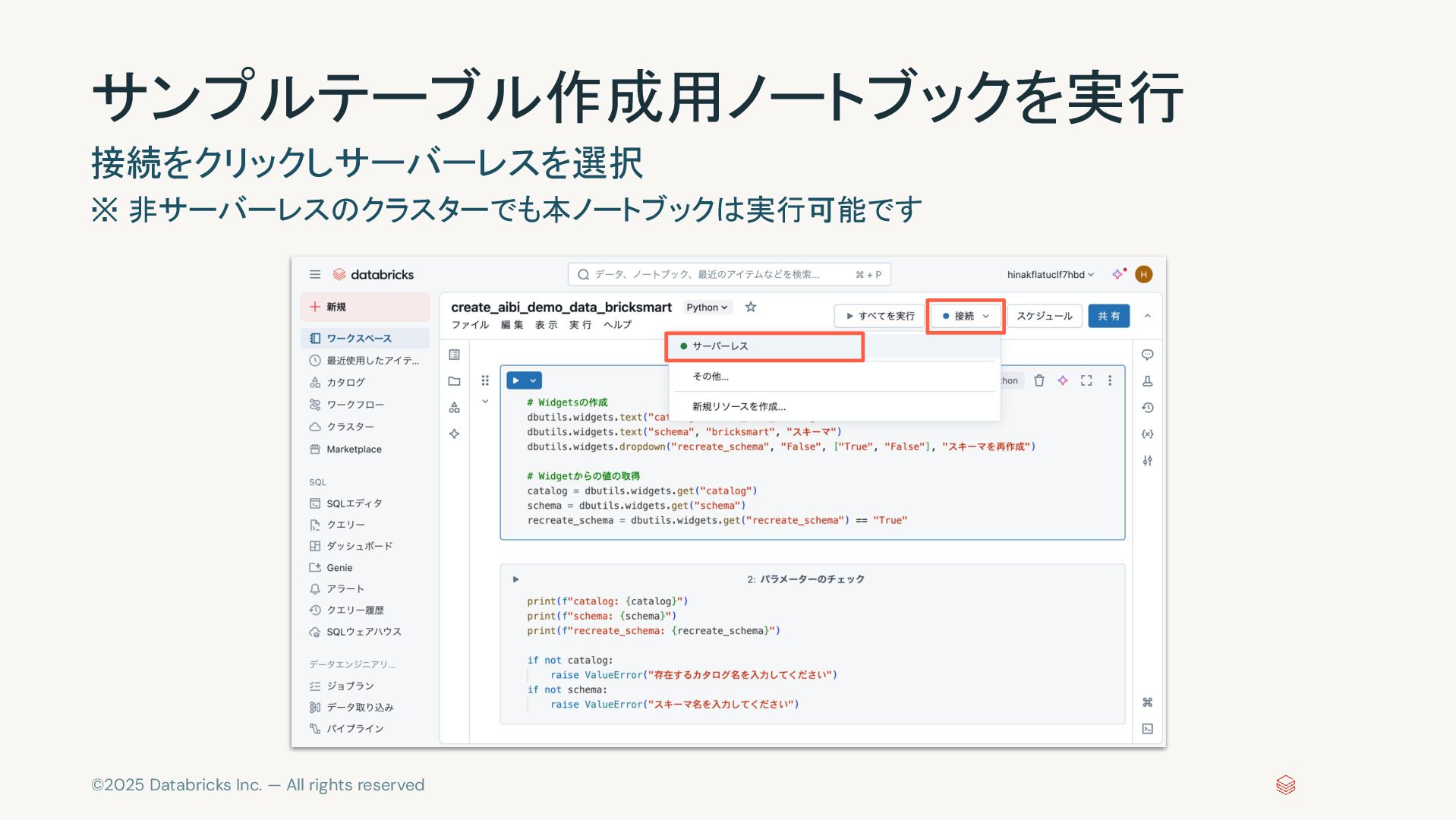
Task: Choose 新規リソースを作成... option
Action: [834, 407]
